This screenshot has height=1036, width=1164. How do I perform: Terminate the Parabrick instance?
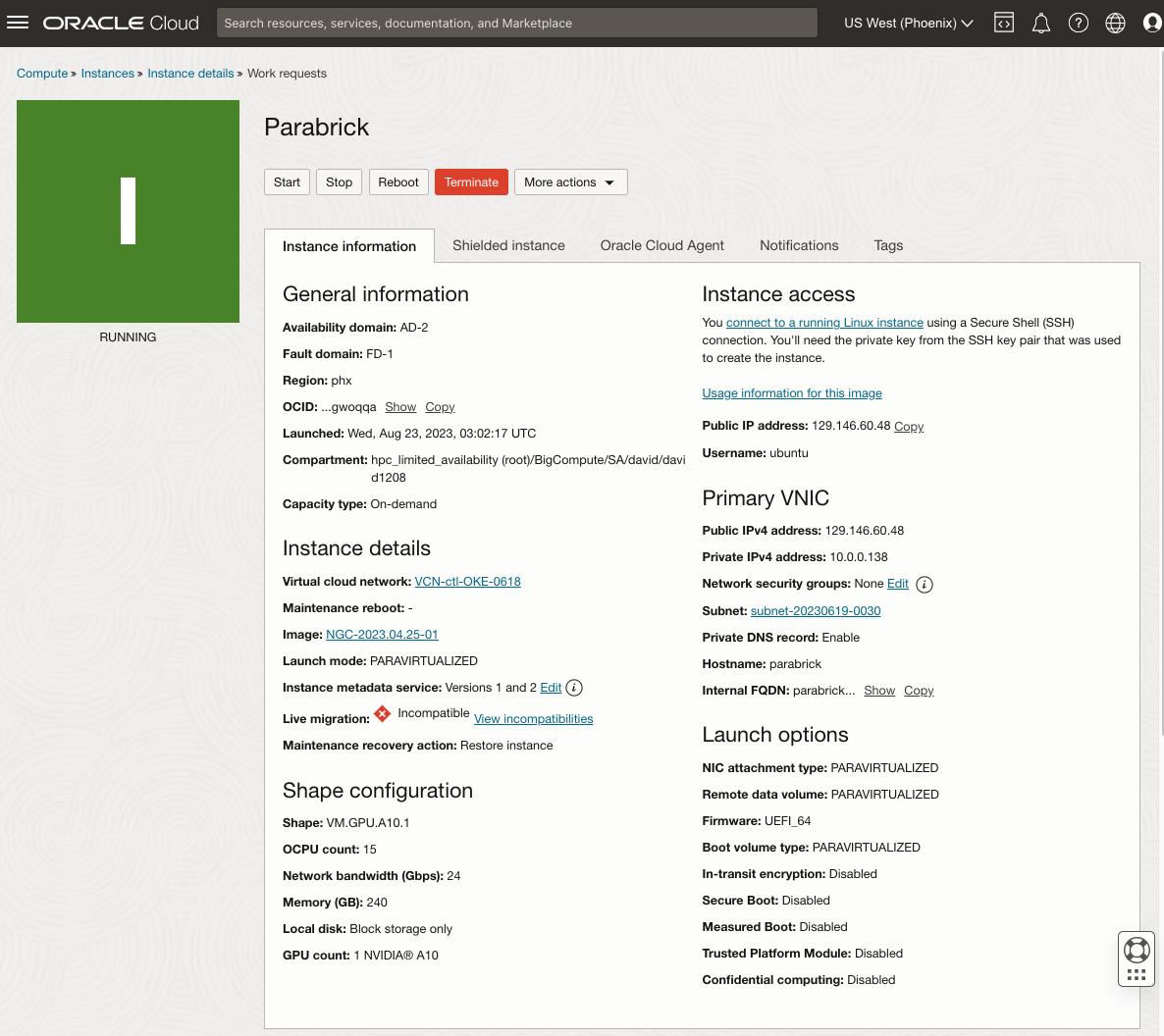pos(471,181)
